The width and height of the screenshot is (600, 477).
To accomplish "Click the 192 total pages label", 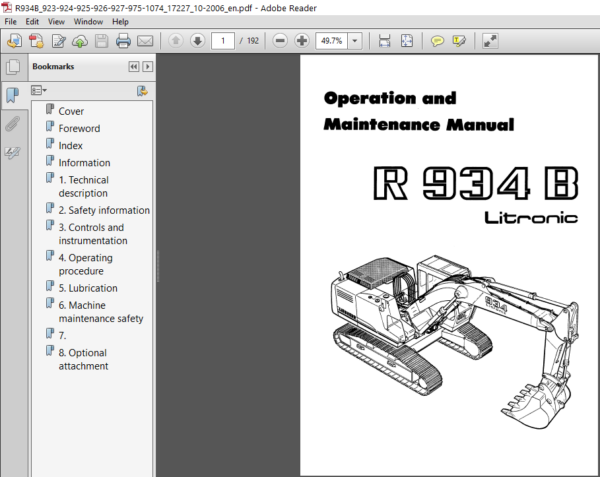I will tap(253, 41).
